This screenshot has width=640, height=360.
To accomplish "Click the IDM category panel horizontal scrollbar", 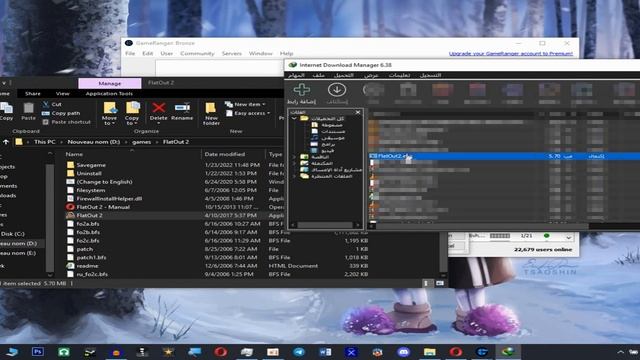I will coord(325,225).
